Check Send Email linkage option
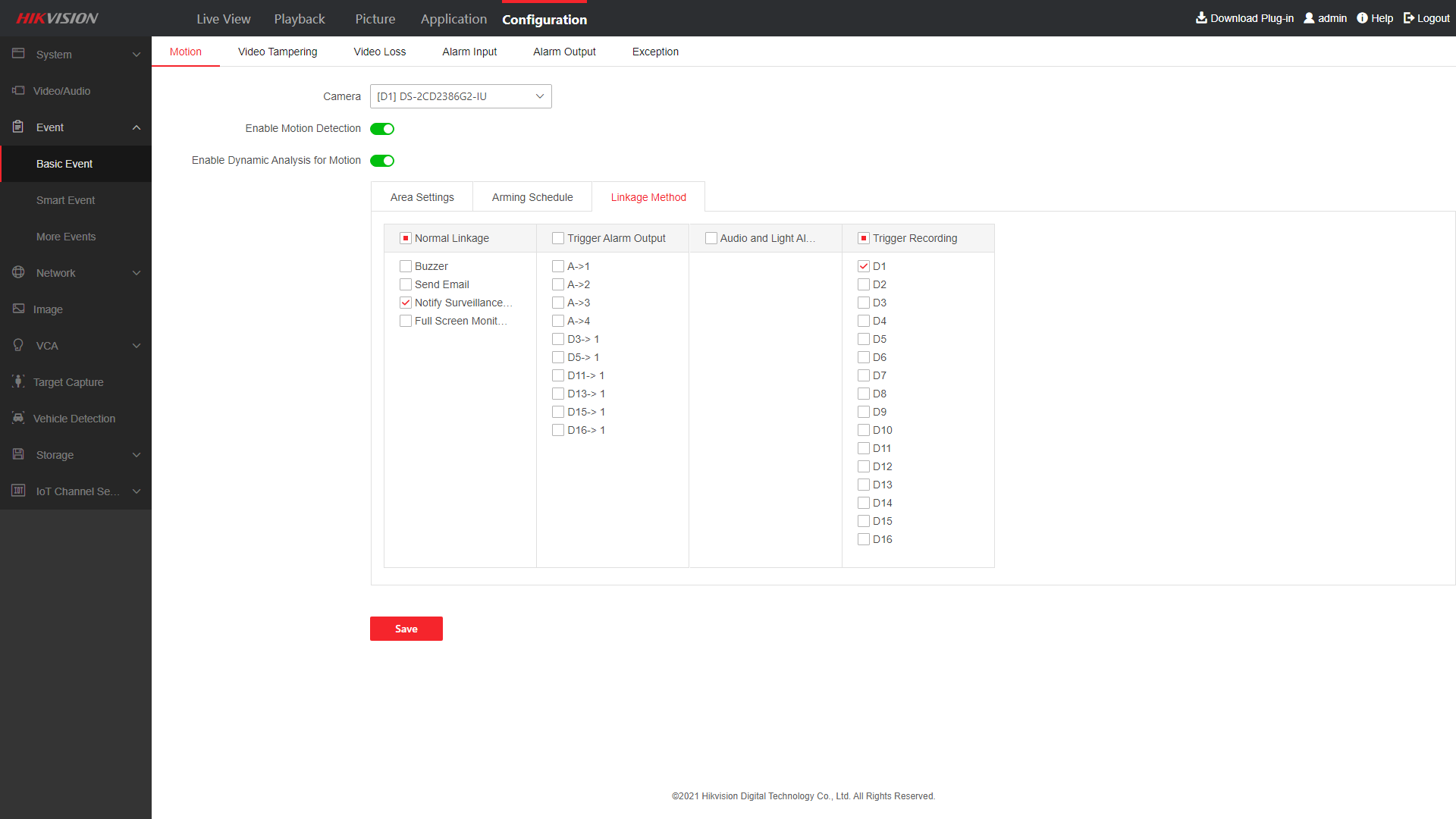Screen dimensions: 1456x819 tap(406, 284)
